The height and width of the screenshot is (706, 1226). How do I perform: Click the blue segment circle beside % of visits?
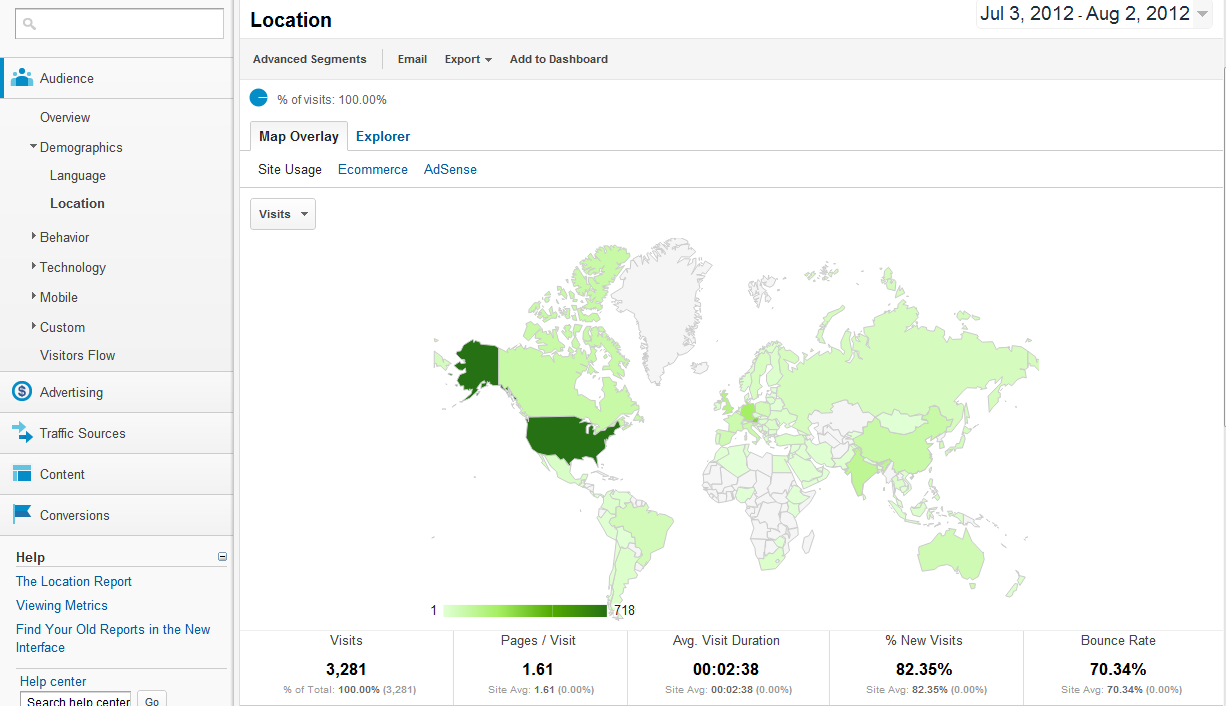coord(259,98)
